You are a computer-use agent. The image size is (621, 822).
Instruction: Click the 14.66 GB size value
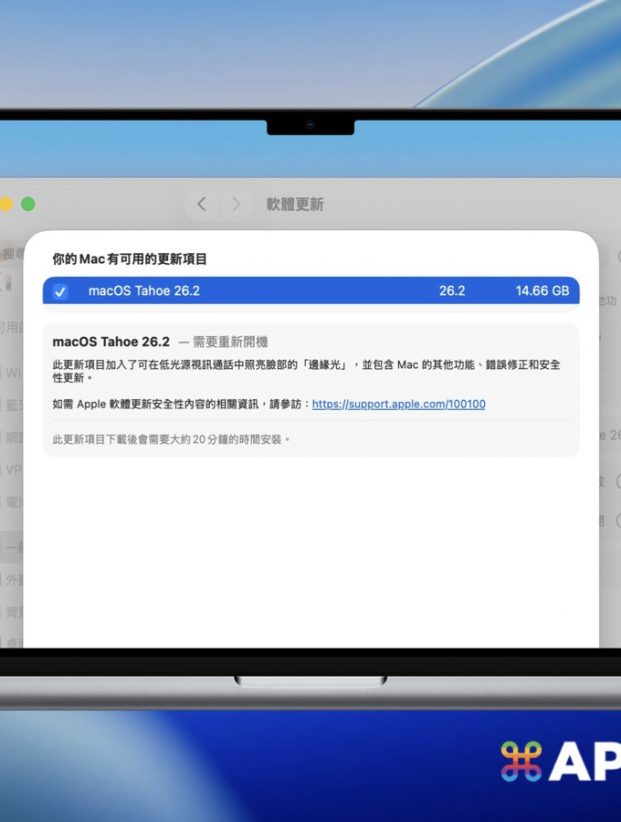542,291
